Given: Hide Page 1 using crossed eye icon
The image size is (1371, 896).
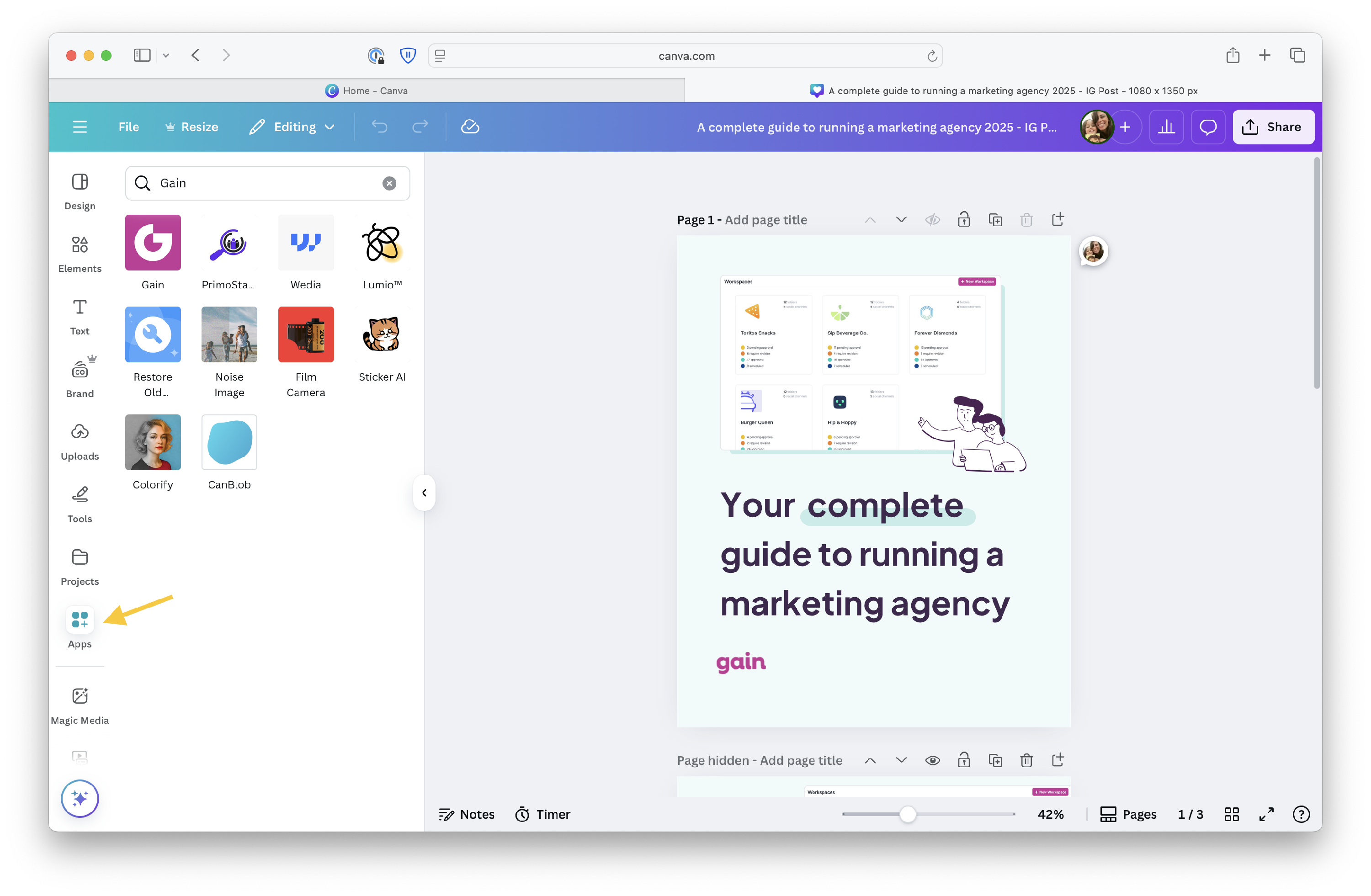Looking at the screenshot, I should [x=932, y=219].
